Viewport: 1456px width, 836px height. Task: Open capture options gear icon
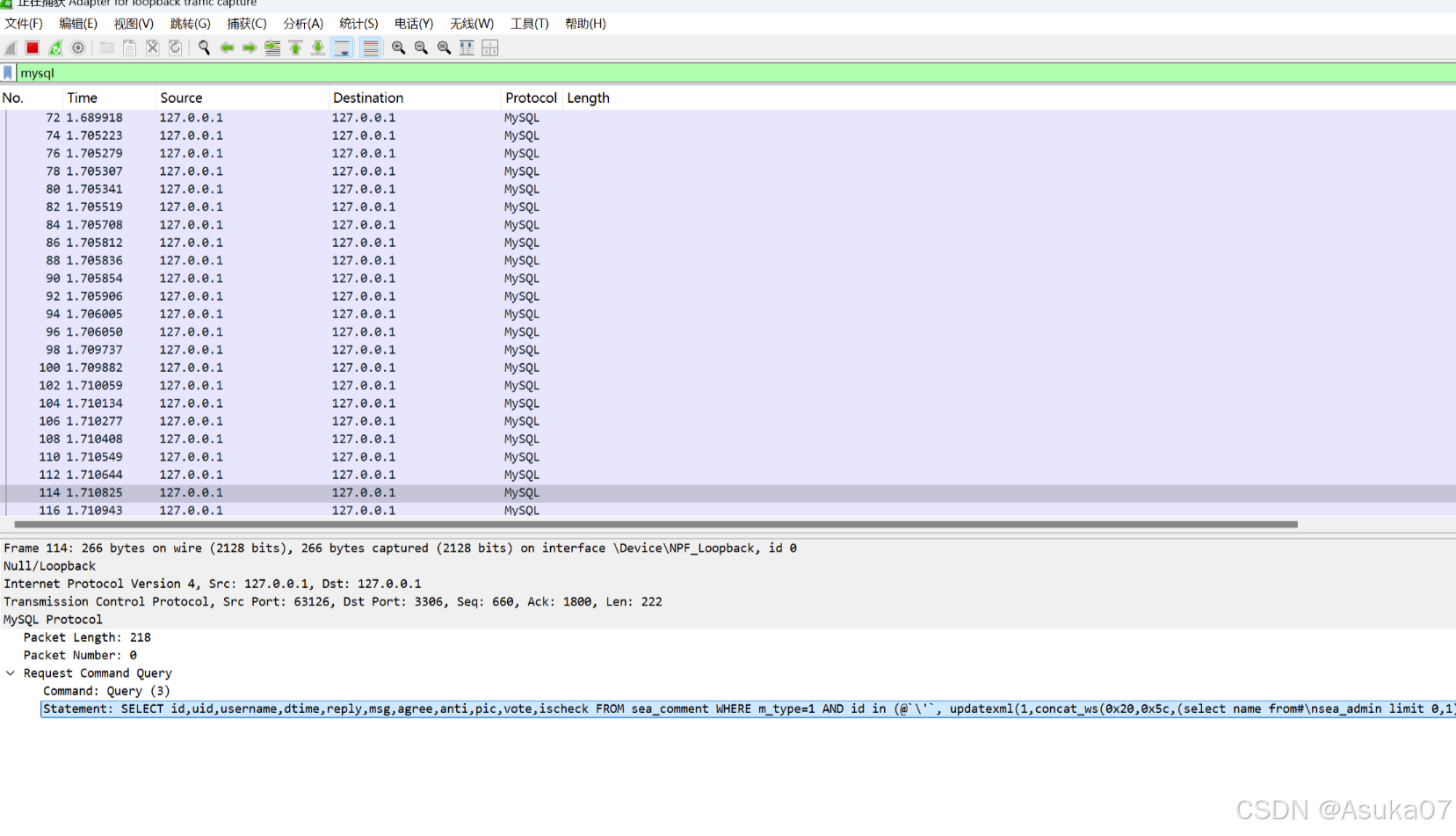78,47
